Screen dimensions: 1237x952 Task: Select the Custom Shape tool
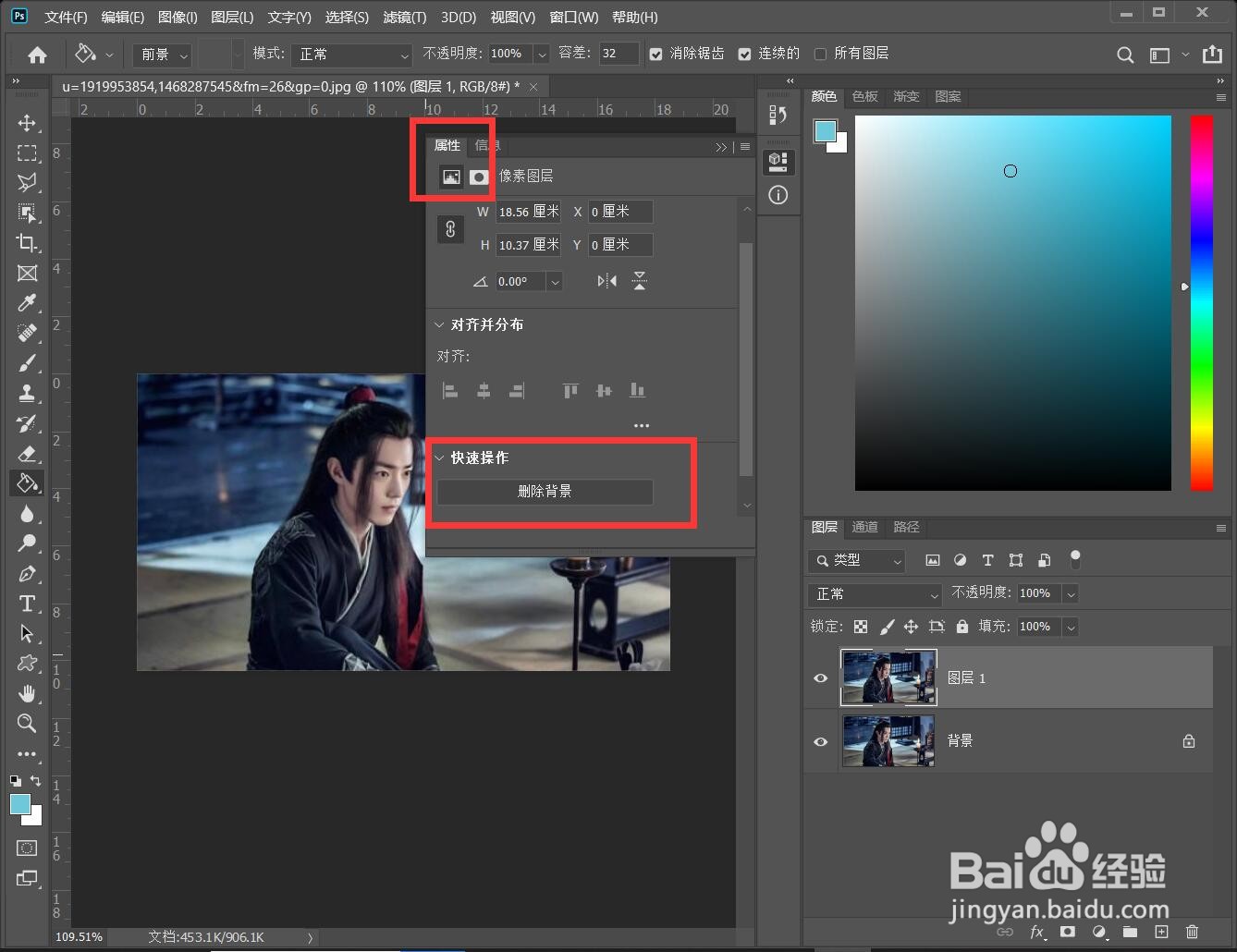tap(27, 664)
